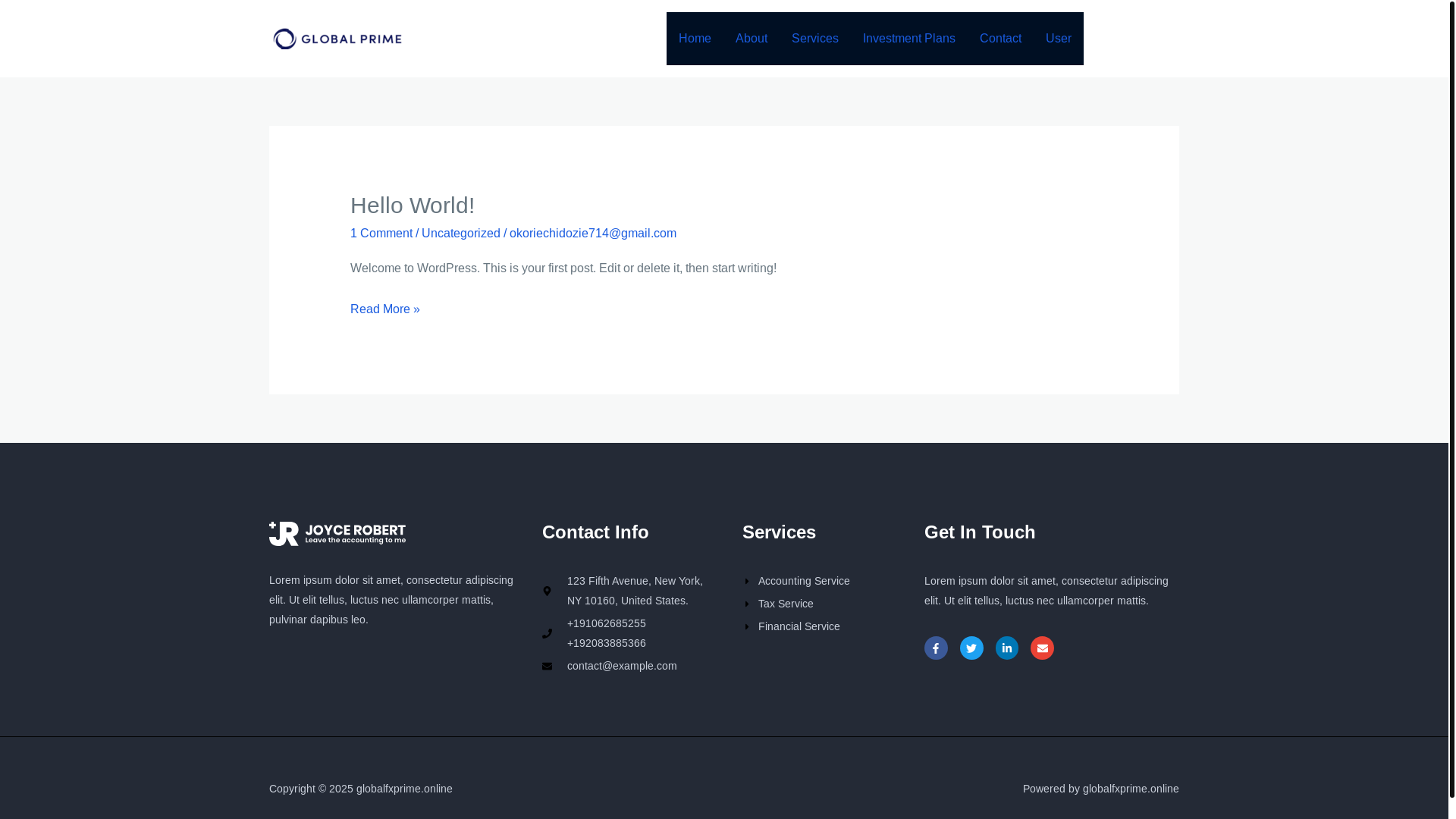Open the Contact menu item
Viewport: 1456px width, 819px height.
(1000, 39)
